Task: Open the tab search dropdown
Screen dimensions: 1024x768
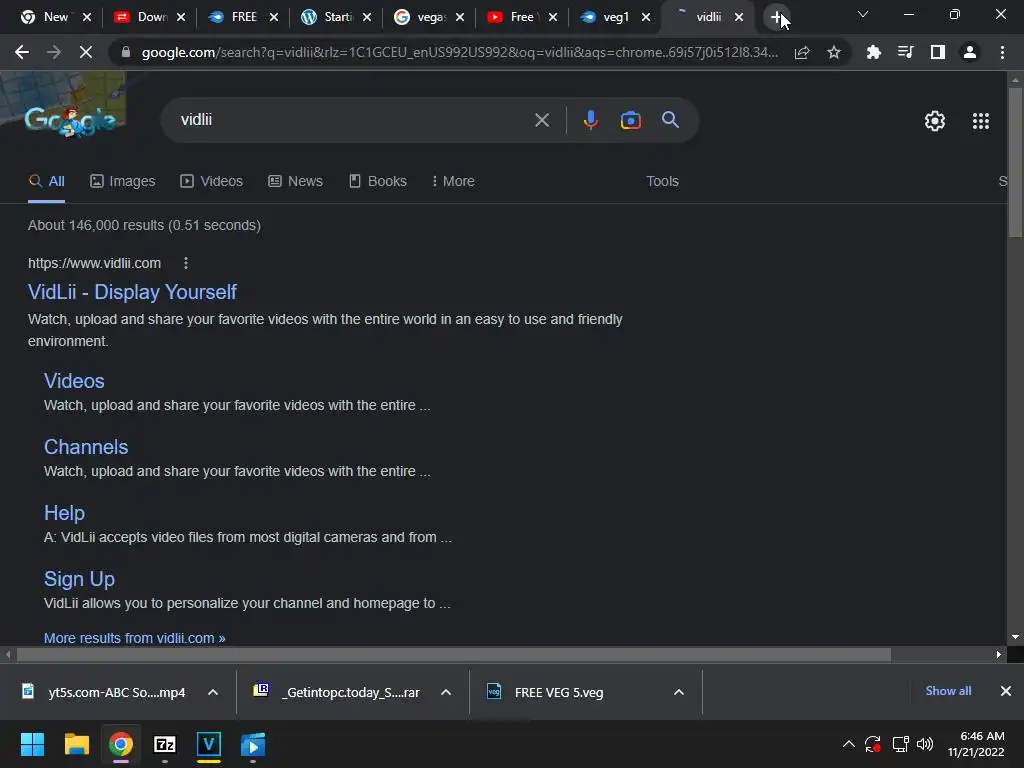Action: 862,14
